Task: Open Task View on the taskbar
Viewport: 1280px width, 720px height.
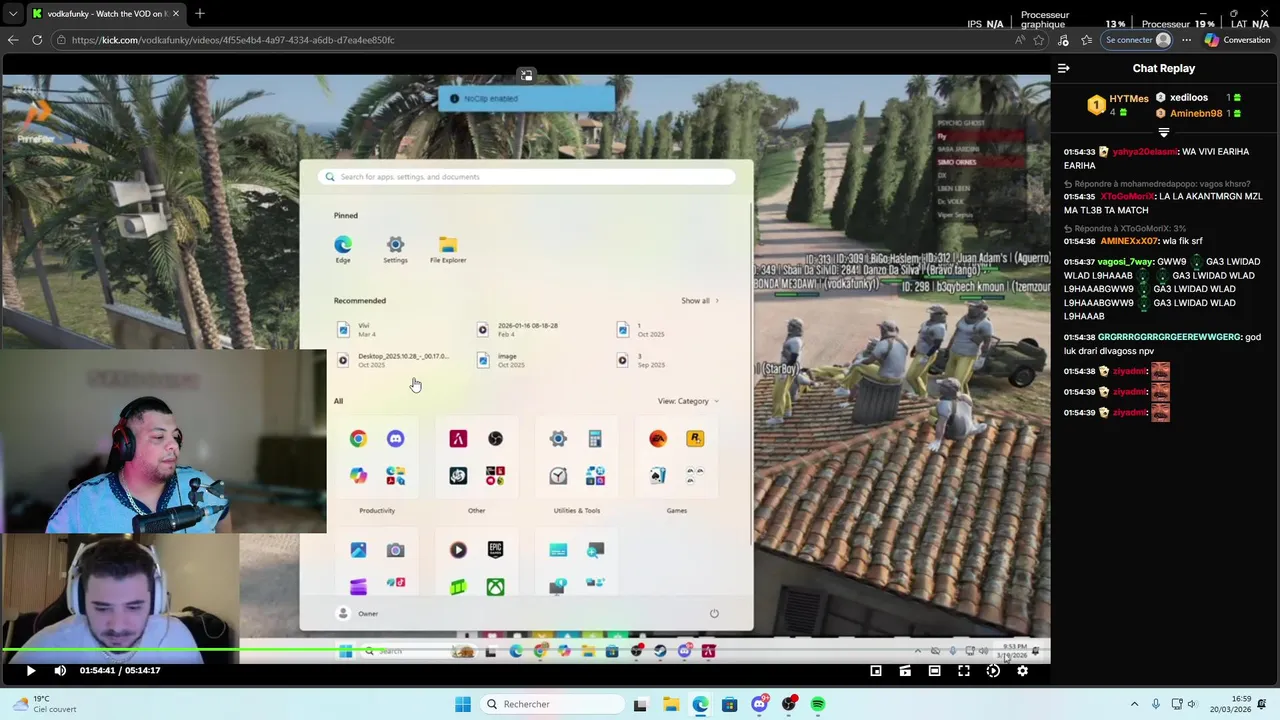Action: pyautogui.click(x=640, y=704)
